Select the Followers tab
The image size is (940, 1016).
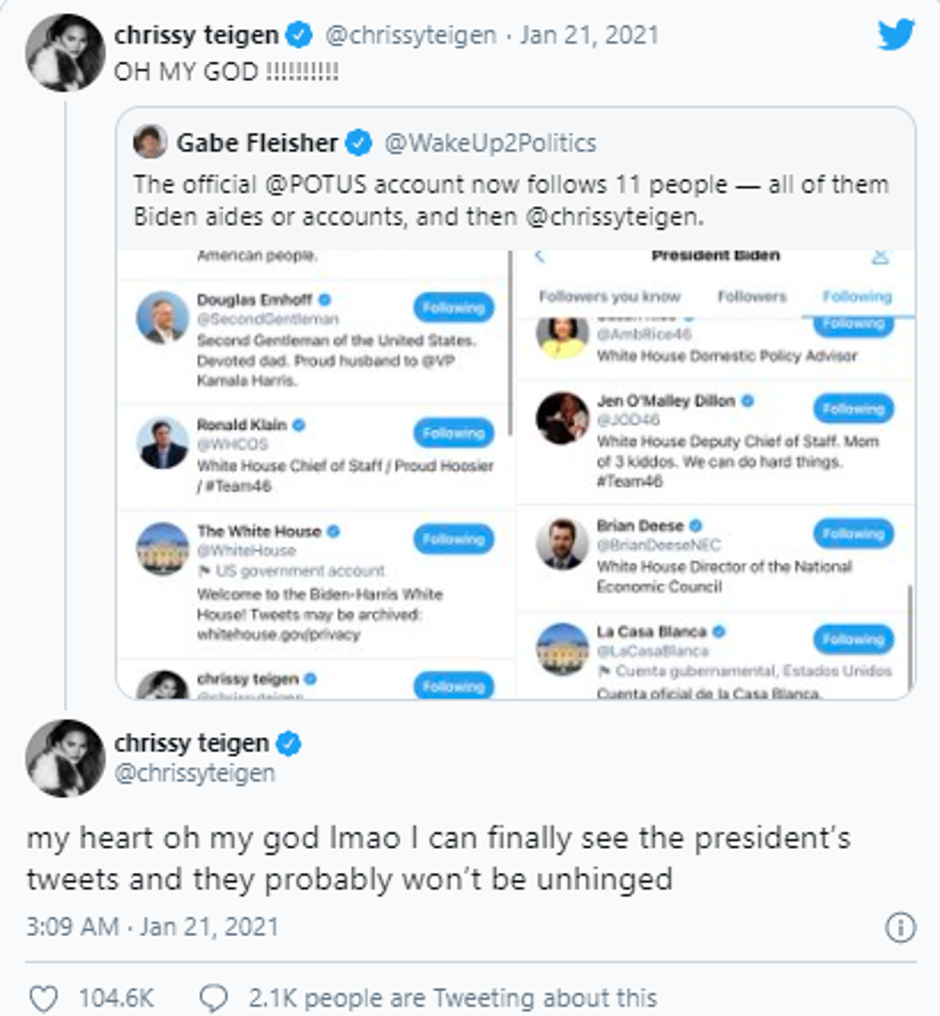752,297
